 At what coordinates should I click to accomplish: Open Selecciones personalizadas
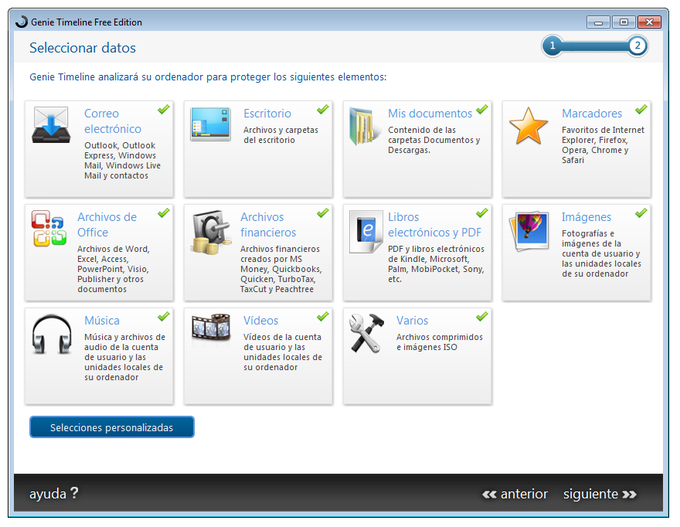112,427
